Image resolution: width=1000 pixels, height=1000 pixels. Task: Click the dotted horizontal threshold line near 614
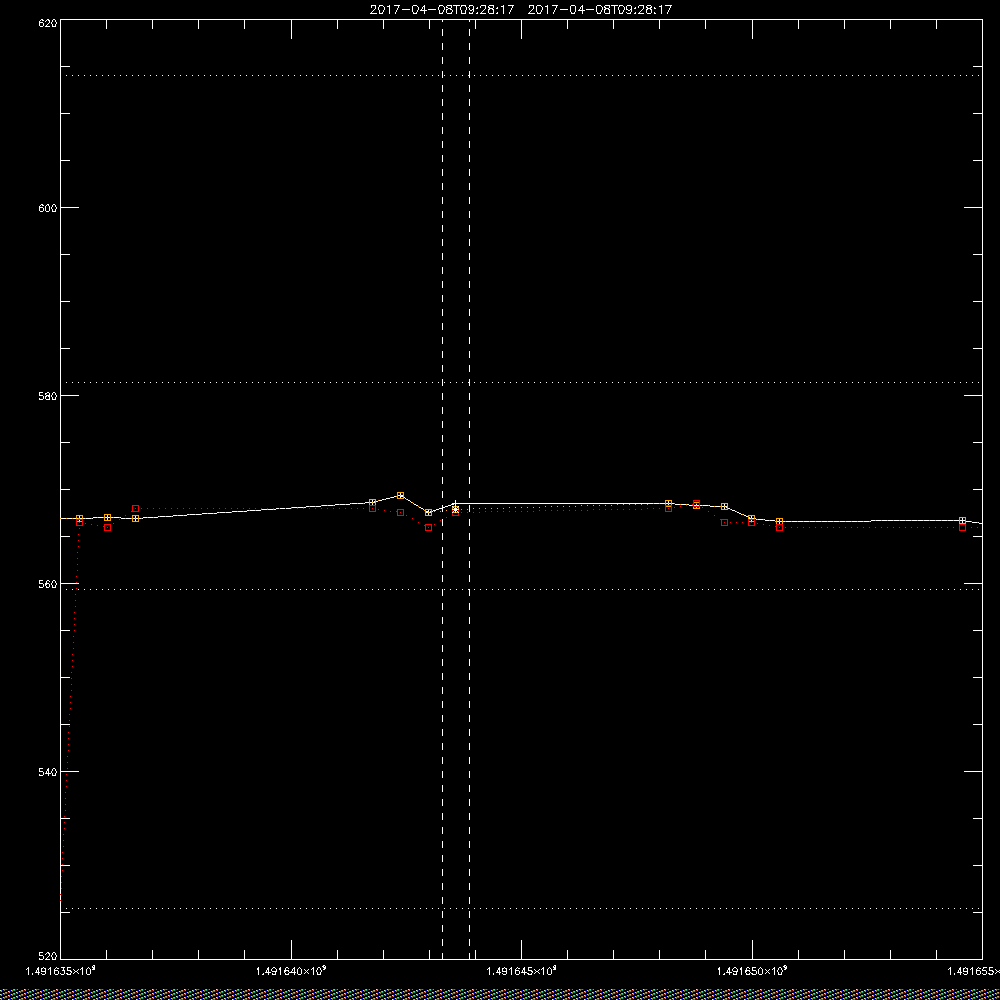[521, 75]
